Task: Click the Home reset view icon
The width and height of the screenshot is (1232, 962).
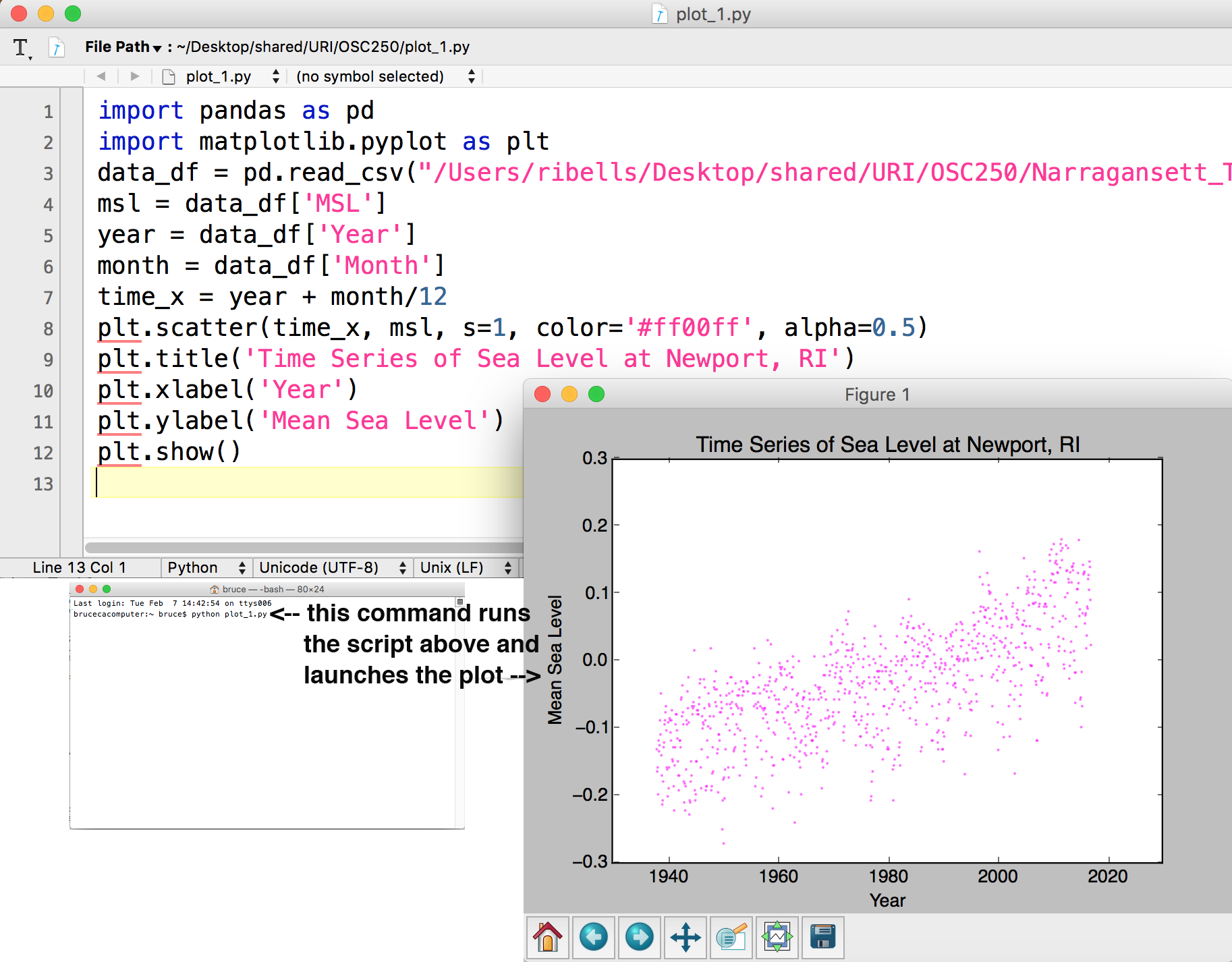Action: coord(547,937)
